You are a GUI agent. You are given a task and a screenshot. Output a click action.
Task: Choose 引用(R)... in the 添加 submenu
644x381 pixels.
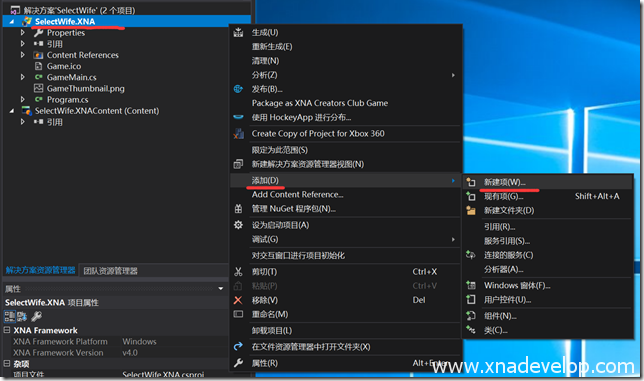[x=547, y=227]
